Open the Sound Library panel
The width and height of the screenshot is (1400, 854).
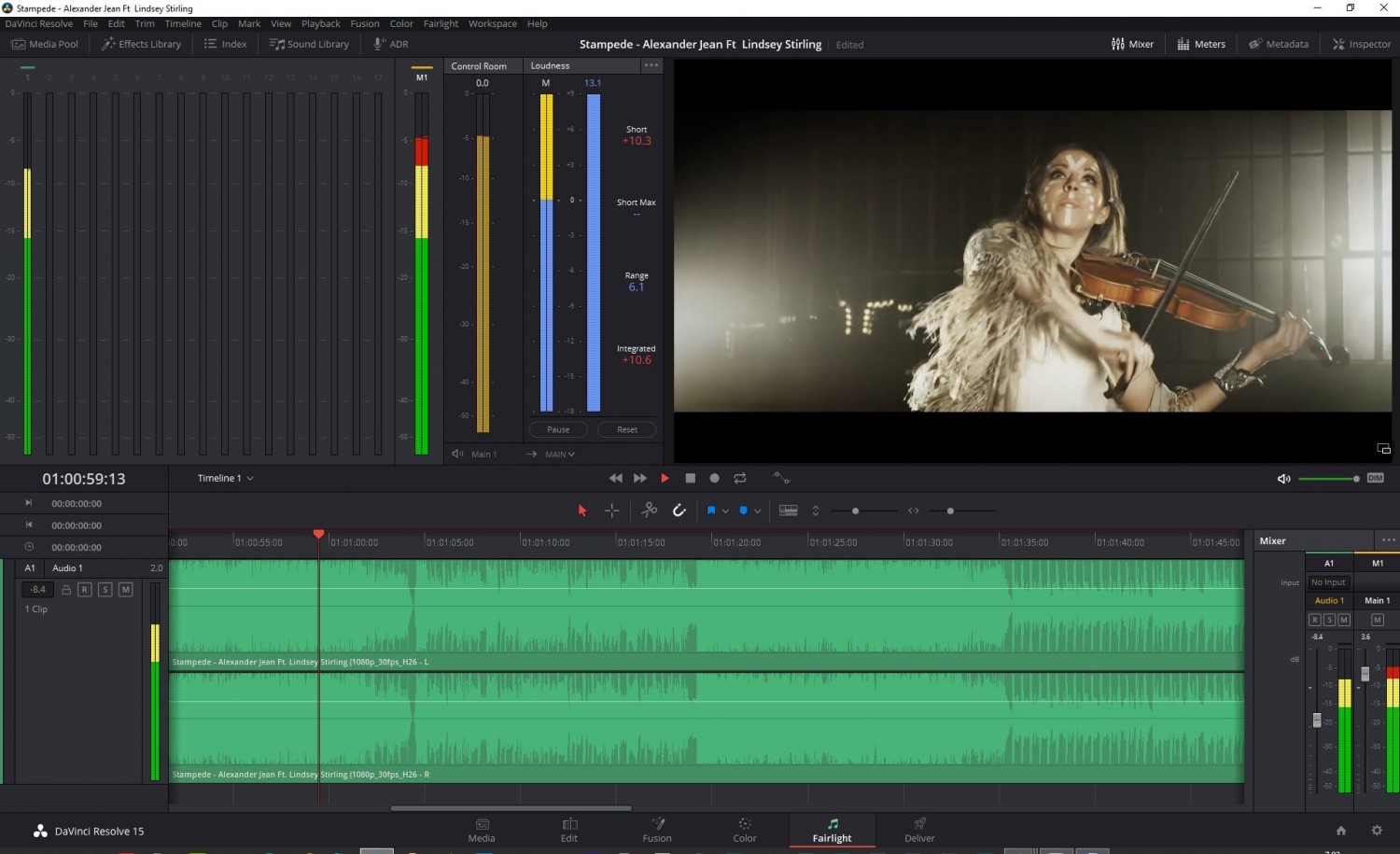click(309, 44)
